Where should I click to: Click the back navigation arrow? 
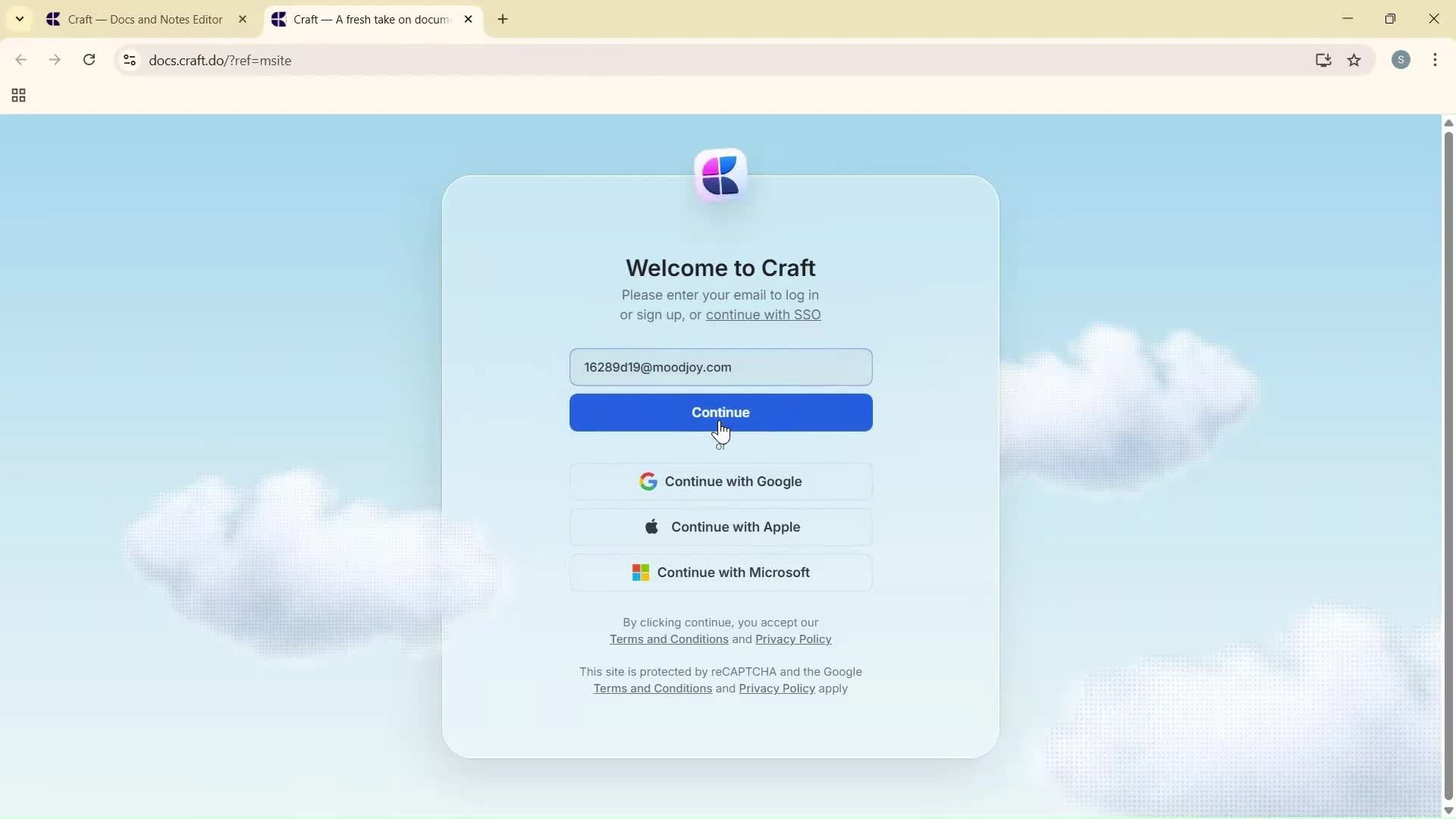point(20,60)
